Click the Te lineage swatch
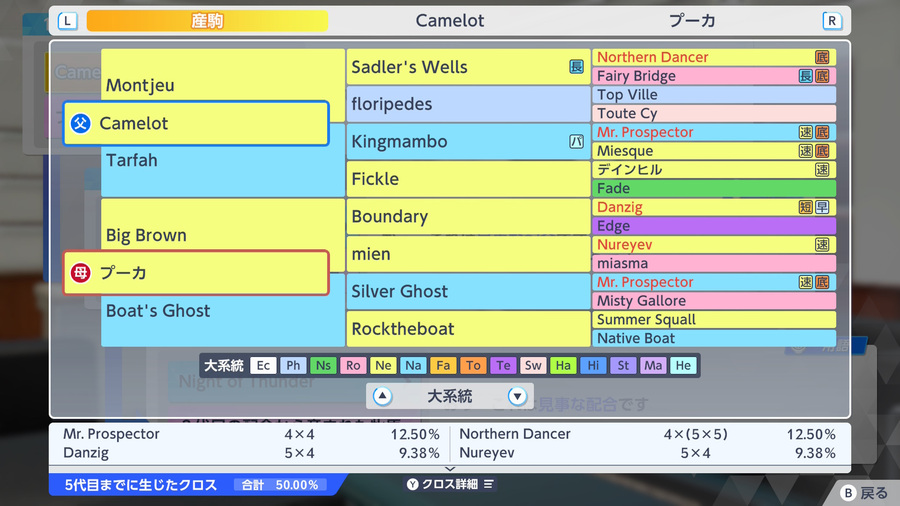 tap(503, 365)
